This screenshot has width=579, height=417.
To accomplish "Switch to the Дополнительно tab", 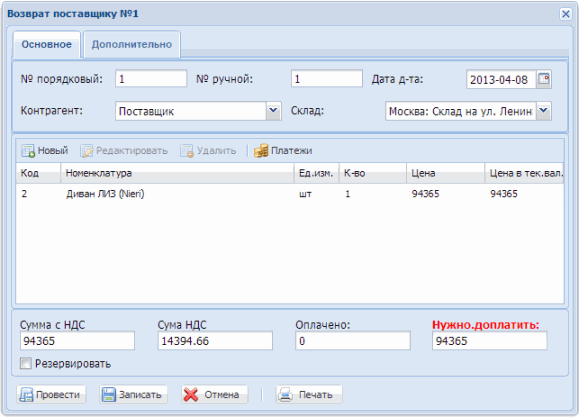I will coord(132,44).
